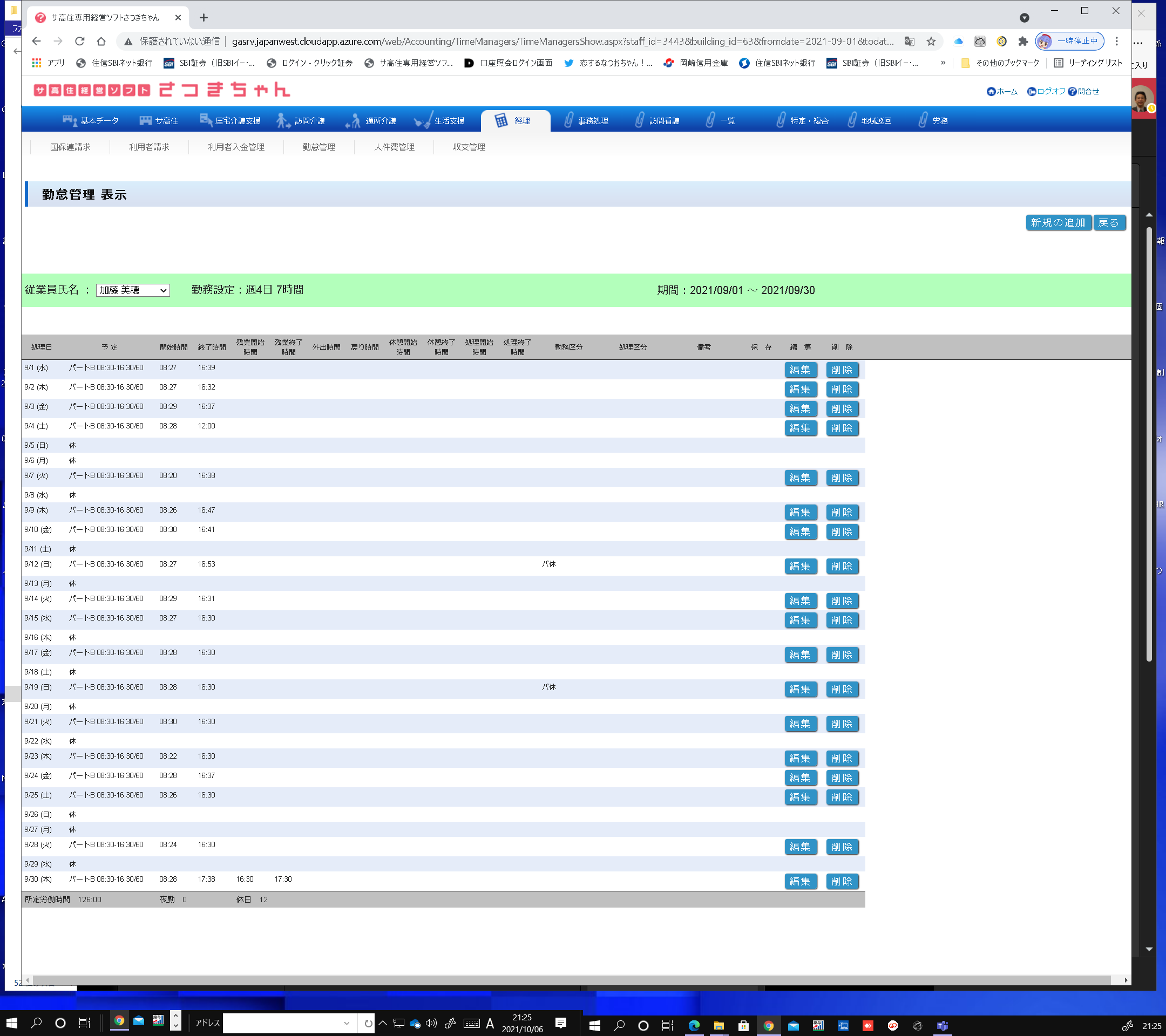Image resolution: width=1166 pixels, height=1036 pixels.
Task: Click 編集 button for 9/1 row
Action: 800,370
